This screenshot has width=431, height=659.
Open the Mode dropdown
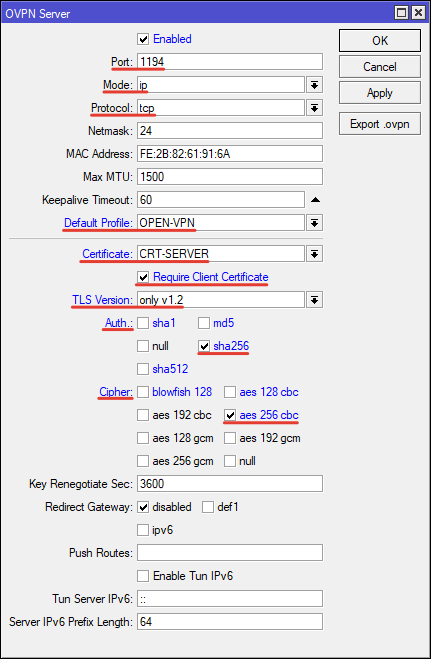click(x=314, y=85)
